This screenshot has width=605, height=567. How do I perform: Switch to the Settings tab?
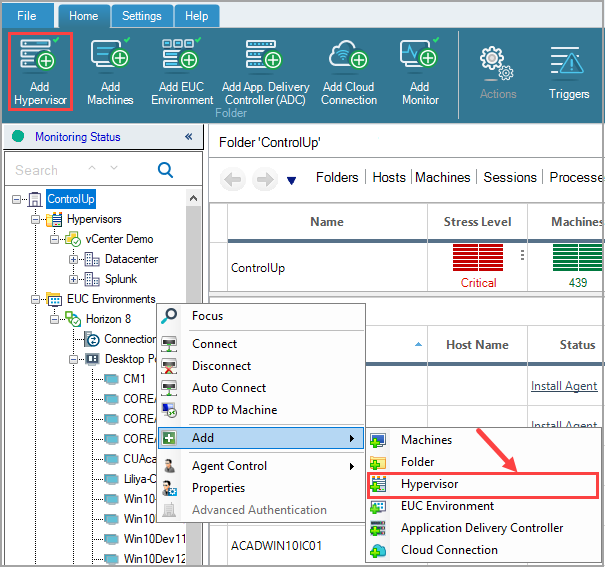142,16
